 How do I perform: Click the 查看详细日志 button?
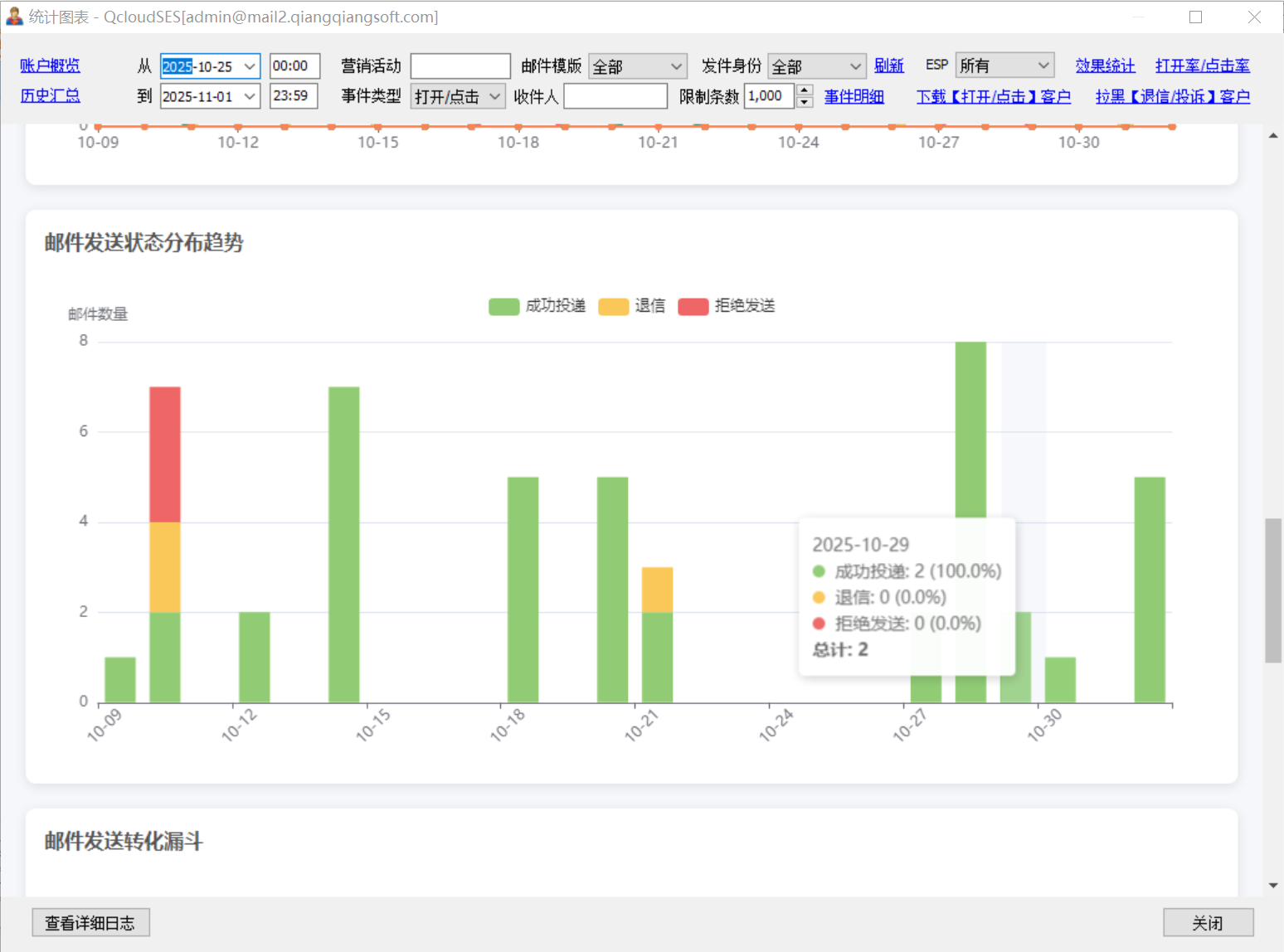(x=90, y=922)
